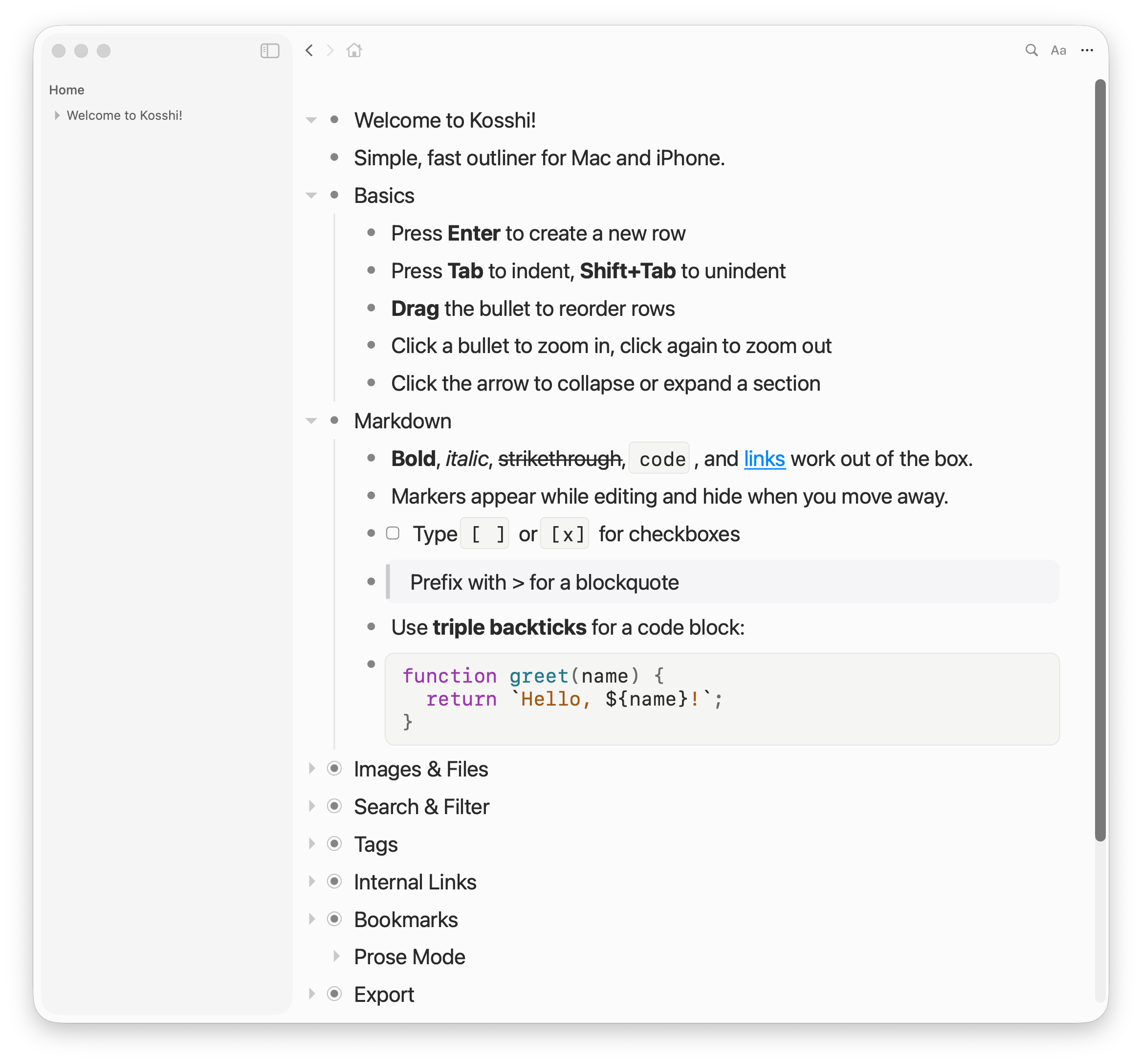Expand Welcome to Kosshi! in sidebar
1142x1064 pixels.
(x=57, y=115)
